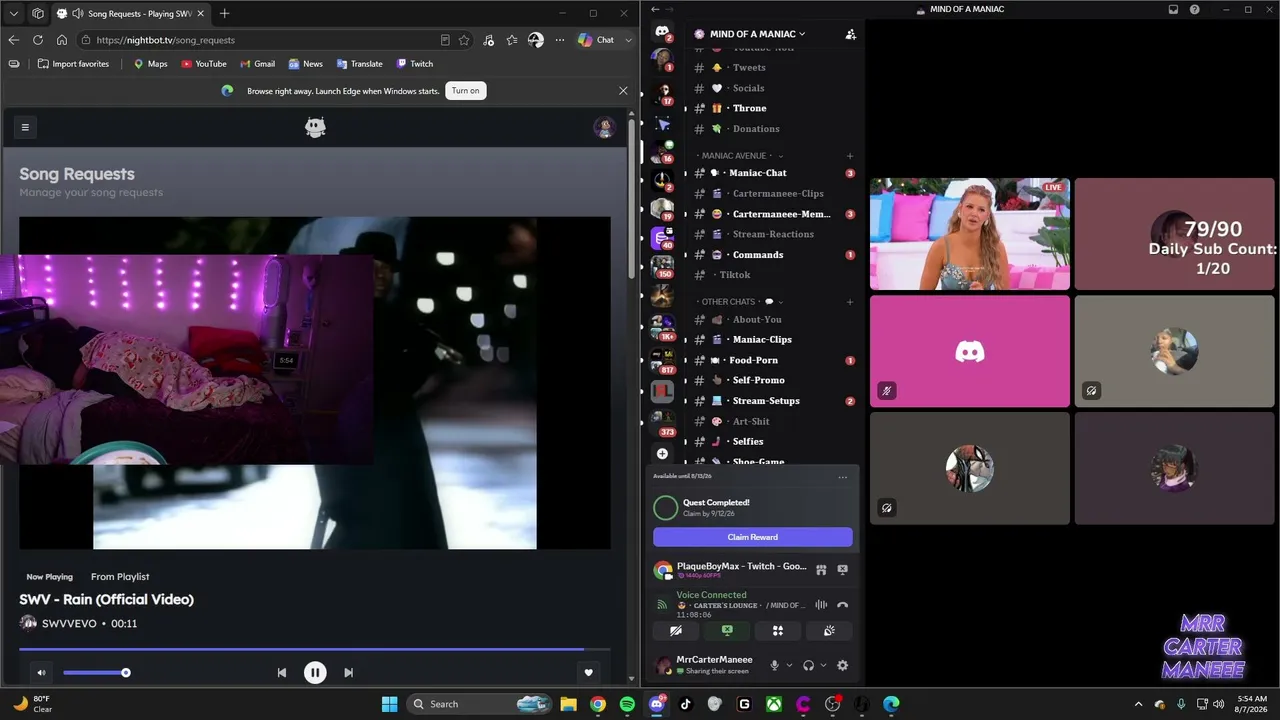Open Discord help icon

pyautogui.click(x=1195, y=10)
